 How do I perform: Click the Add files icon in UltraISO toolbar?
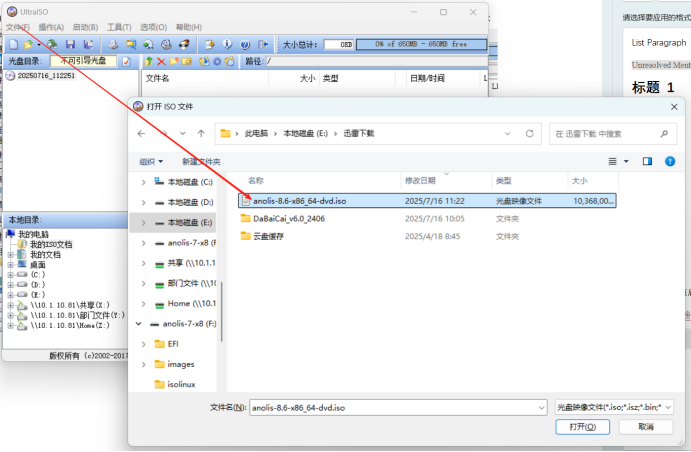click(x=210, y=44)
